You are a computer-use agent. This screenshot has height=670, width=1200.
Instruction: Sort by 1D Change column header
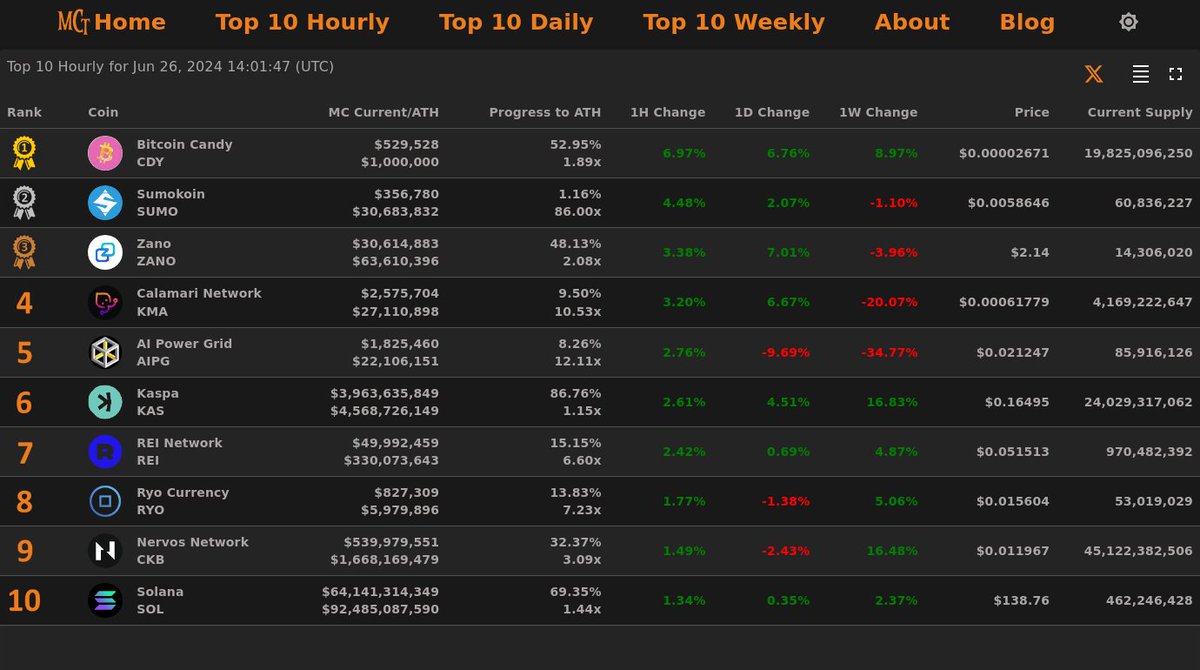tap(772, 112)
